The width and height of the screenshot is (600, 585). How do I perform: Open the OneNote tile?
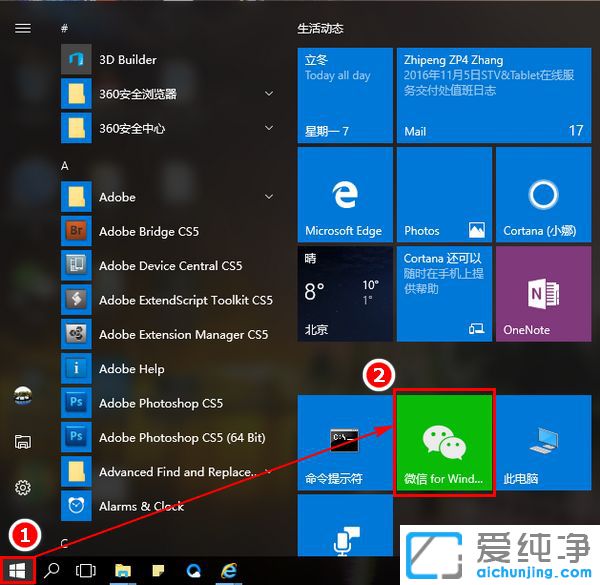click(544, 294)
